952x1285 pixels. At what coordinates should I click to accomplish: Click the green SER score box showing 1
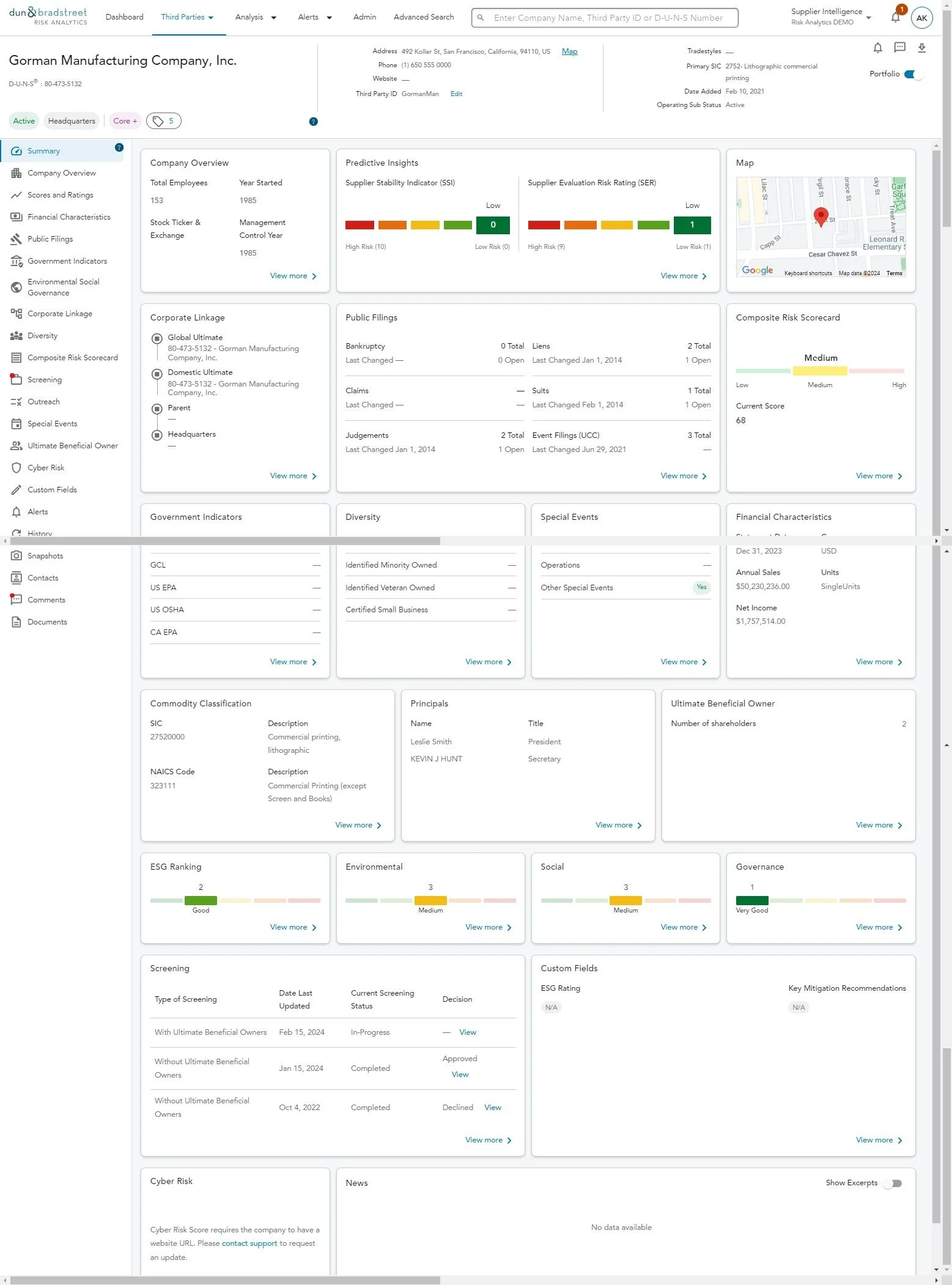click(x=692, y=225)
